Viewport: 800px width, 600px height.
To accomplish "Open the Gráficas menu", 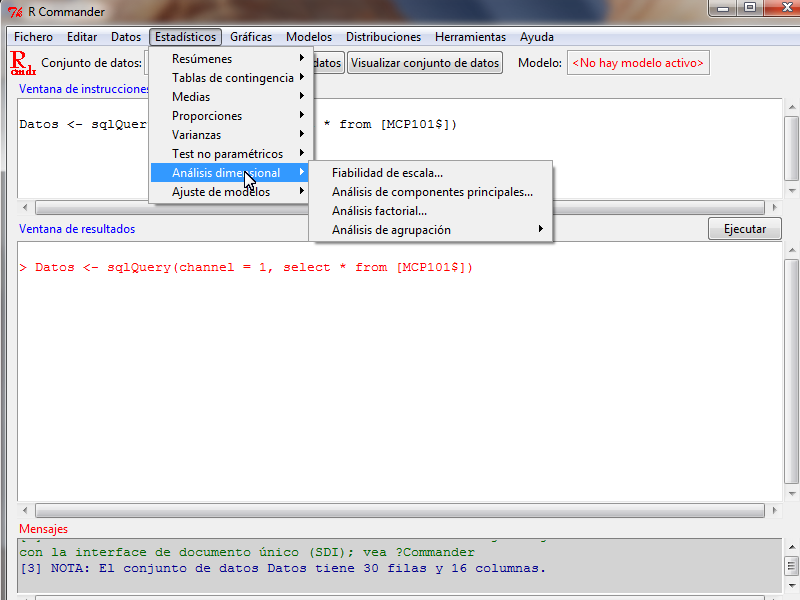I will point(250,37).
